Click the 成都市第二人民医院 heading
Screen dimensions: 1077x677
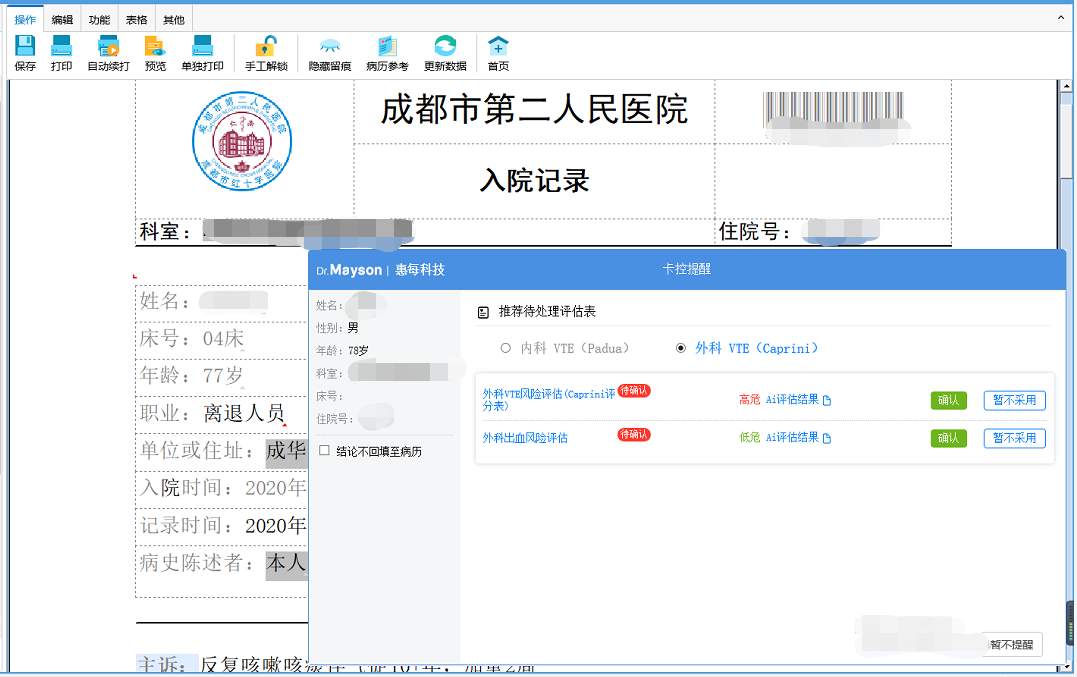(x=534, y=110)
